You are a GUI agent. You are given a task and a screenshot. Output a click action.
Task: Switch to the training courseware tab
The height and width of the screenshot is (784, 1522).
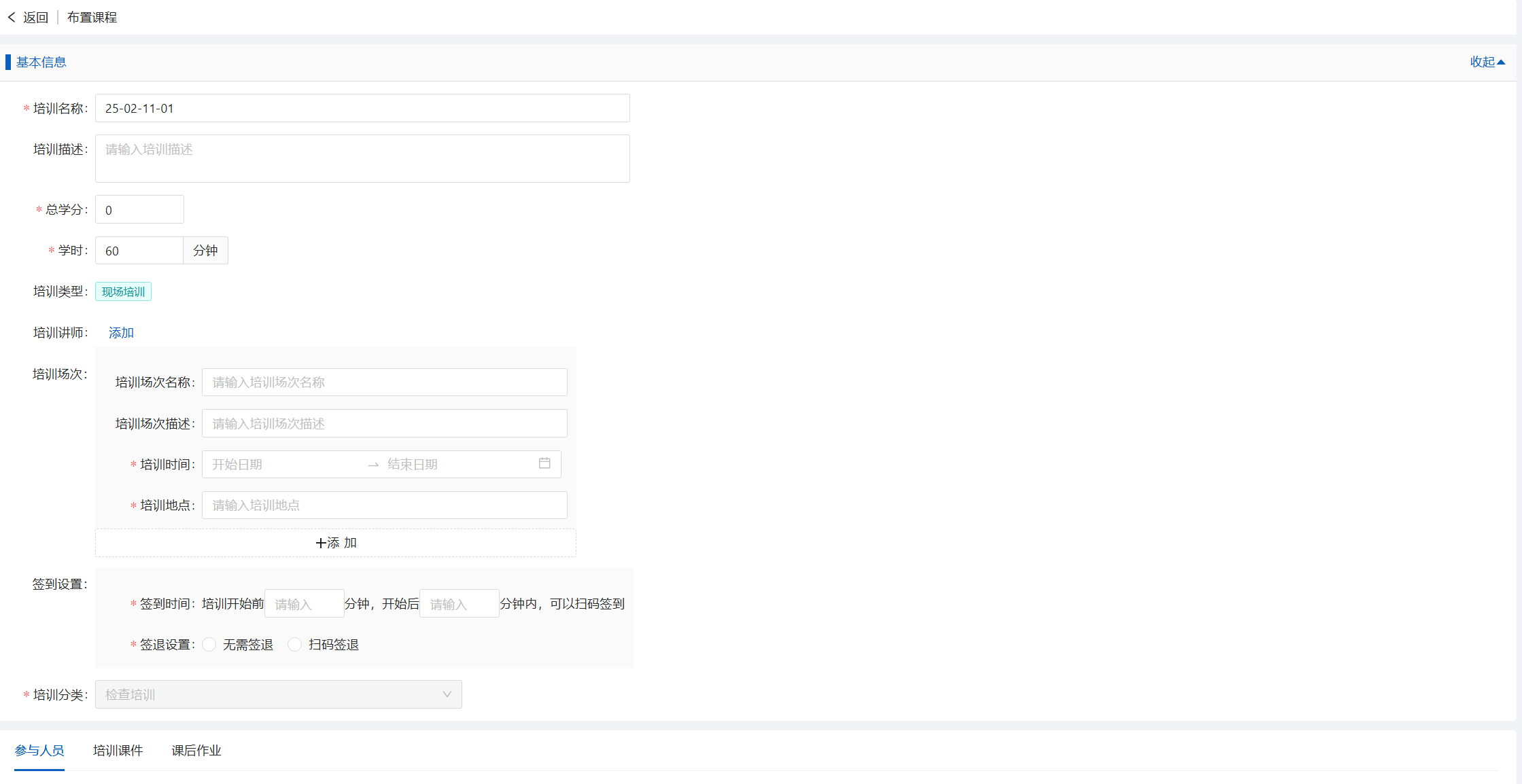118,751
